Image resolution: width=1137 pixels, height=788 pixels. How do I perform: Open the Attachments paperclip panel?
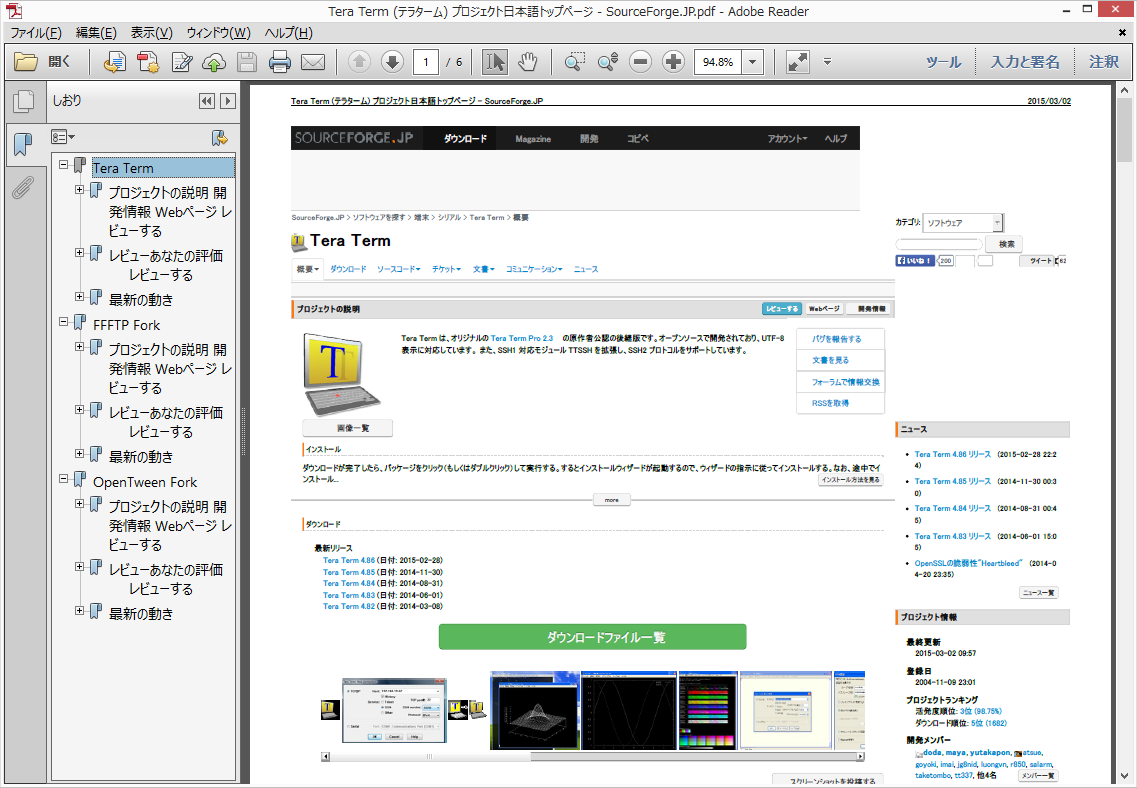(22, 188)
